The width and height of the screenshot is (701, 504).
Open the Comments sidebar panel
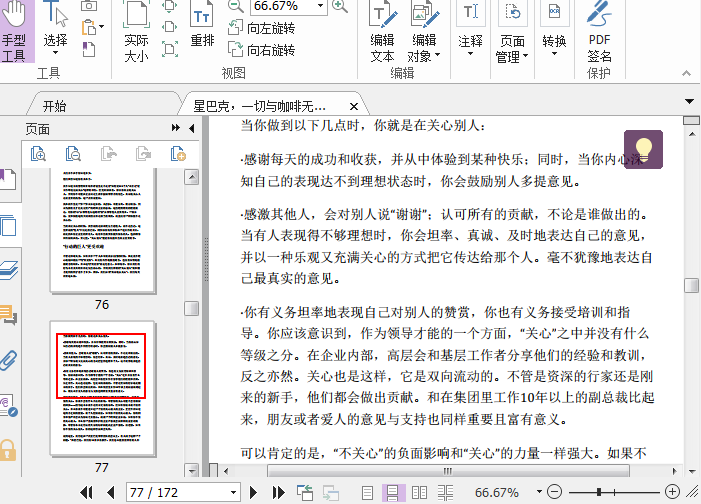(8, 314)
